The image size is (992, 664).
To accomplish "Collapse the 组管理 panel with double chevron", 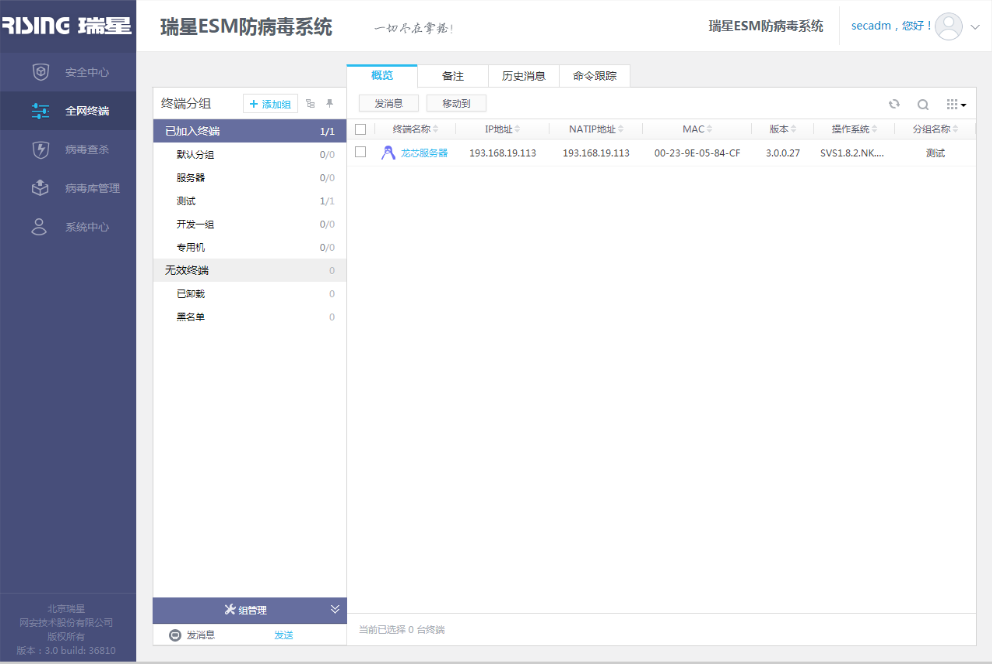I will [335, 609].
